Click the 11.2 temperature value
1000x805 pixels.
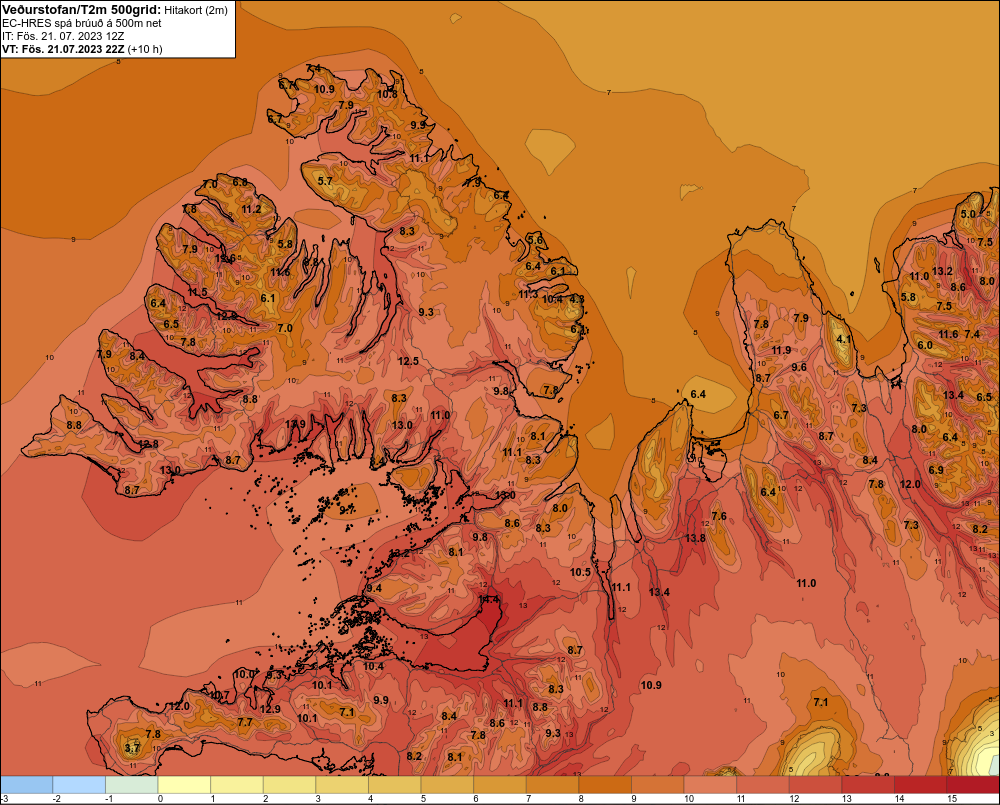click(251, 209)
